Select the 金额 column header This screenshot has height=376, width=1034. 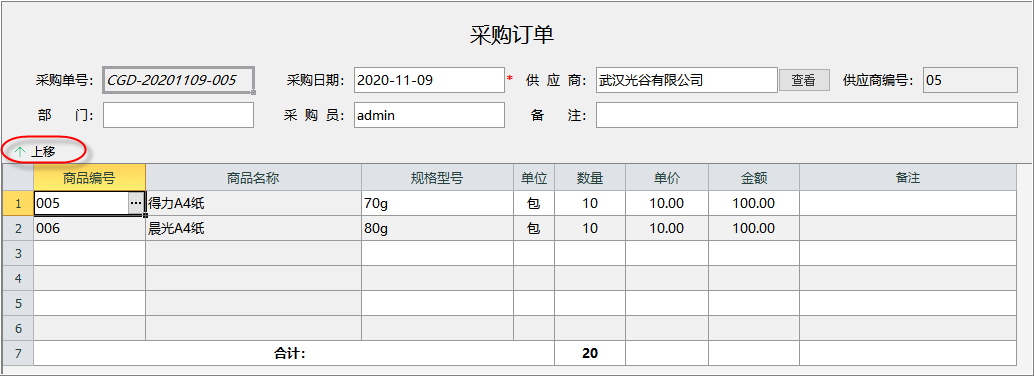tap(754, 177)
